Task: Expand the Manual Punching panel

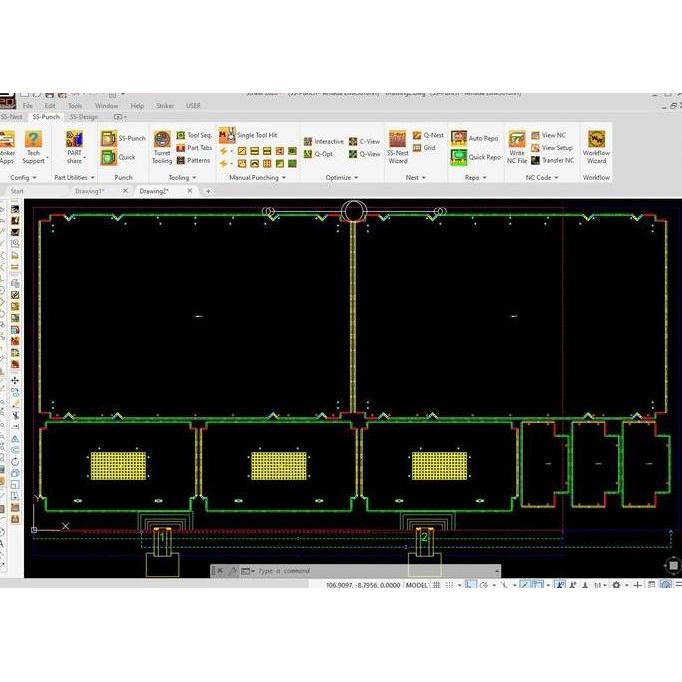Action: click(x=258, y=177)
